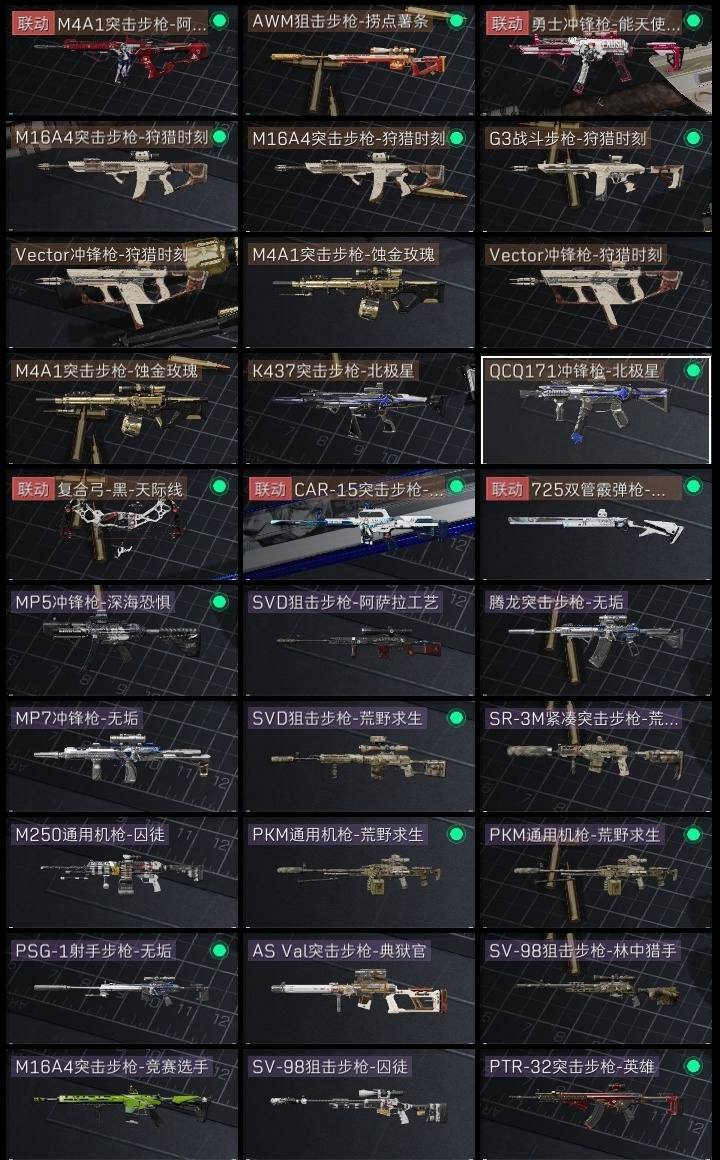Choose the M16A4突击步枪-竞赛选手 green skin

(x=122, y=1105)
